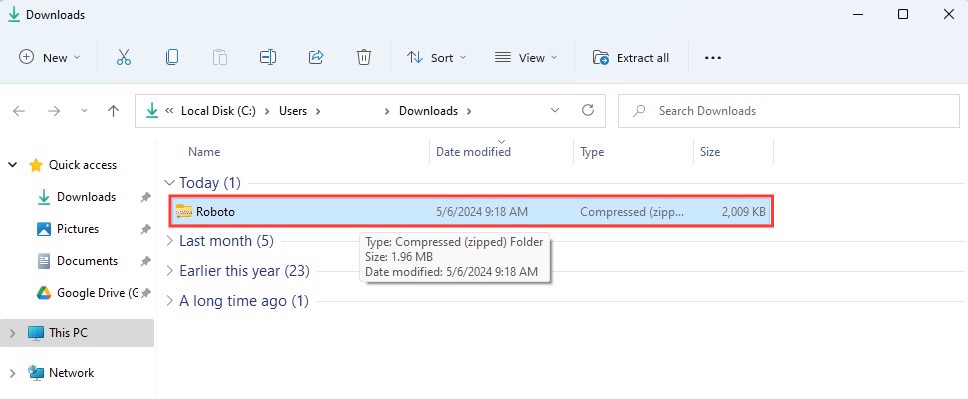Click the Compressed (zipp... type cell
Viewport: 968px width, 399px height.
632,212
